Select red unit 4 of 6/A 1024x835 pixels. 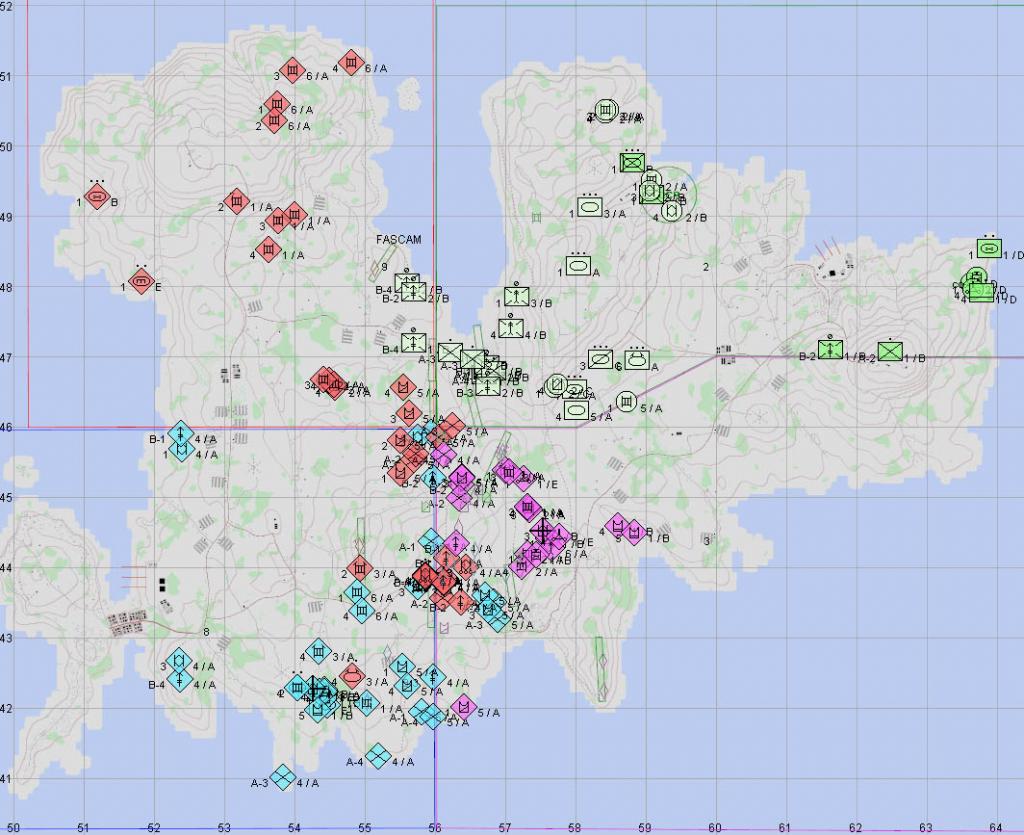click(350, 63)
